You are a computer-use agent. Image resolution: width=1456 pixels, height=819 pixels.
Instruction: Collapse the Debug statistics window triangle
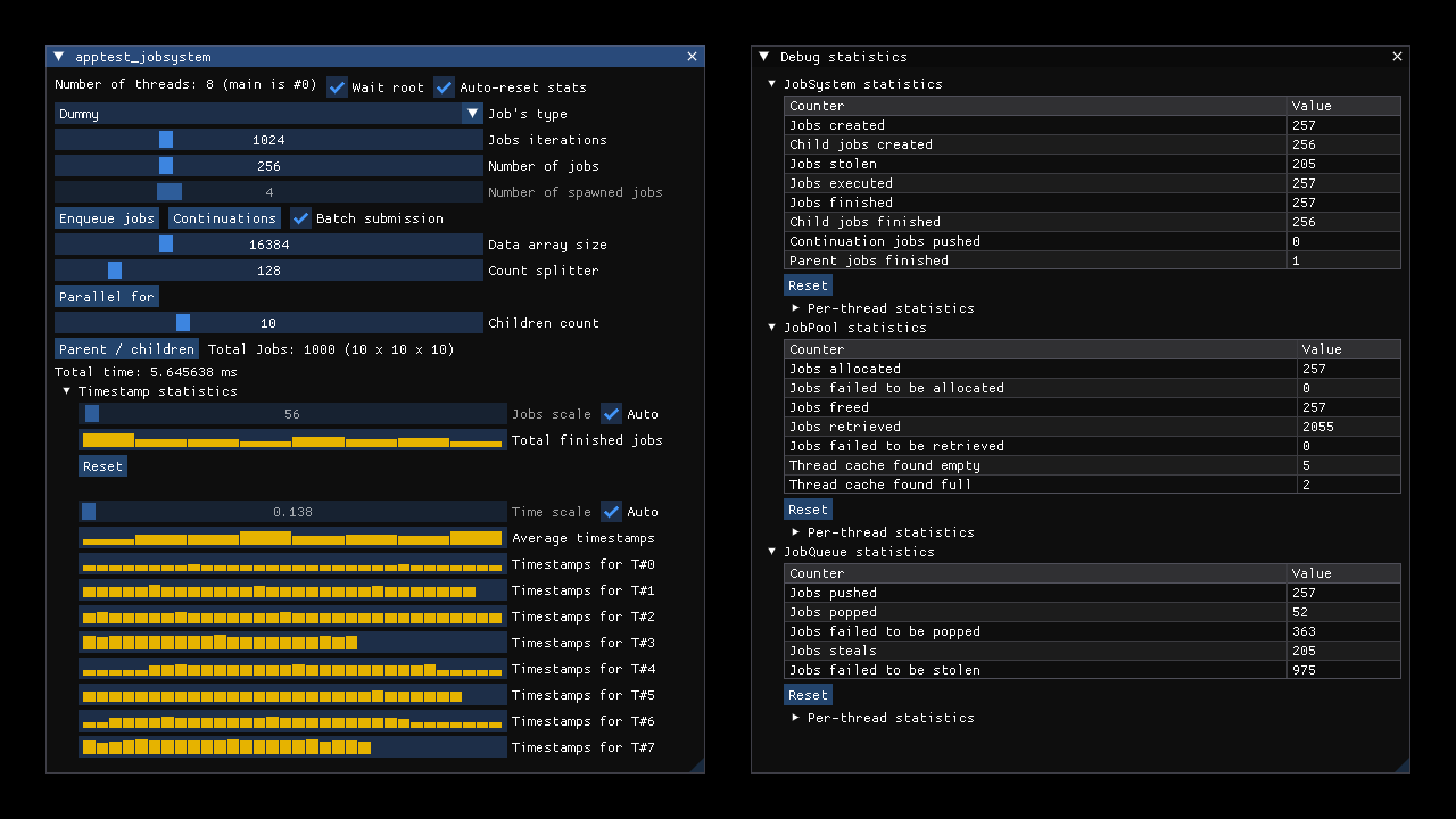pyautogui.click(x=764, y=57)
